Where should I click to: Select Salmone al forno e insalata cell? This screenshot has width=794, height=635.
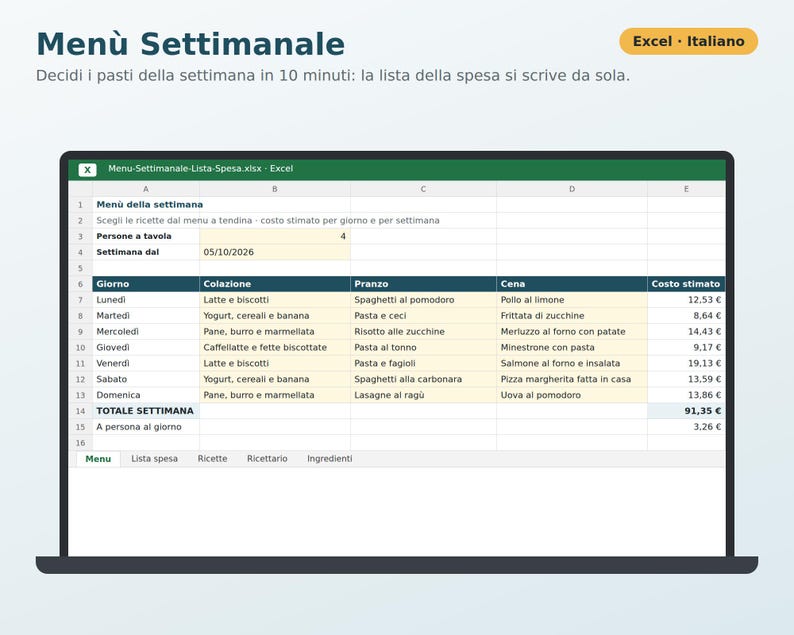coord(572,363)
